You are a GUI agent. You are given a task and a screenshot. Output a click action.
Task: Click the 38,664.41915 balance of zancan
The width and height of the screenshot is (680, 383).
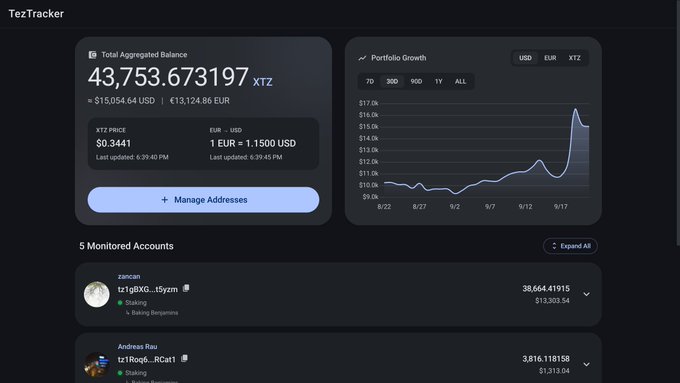(x=546, y=288)
